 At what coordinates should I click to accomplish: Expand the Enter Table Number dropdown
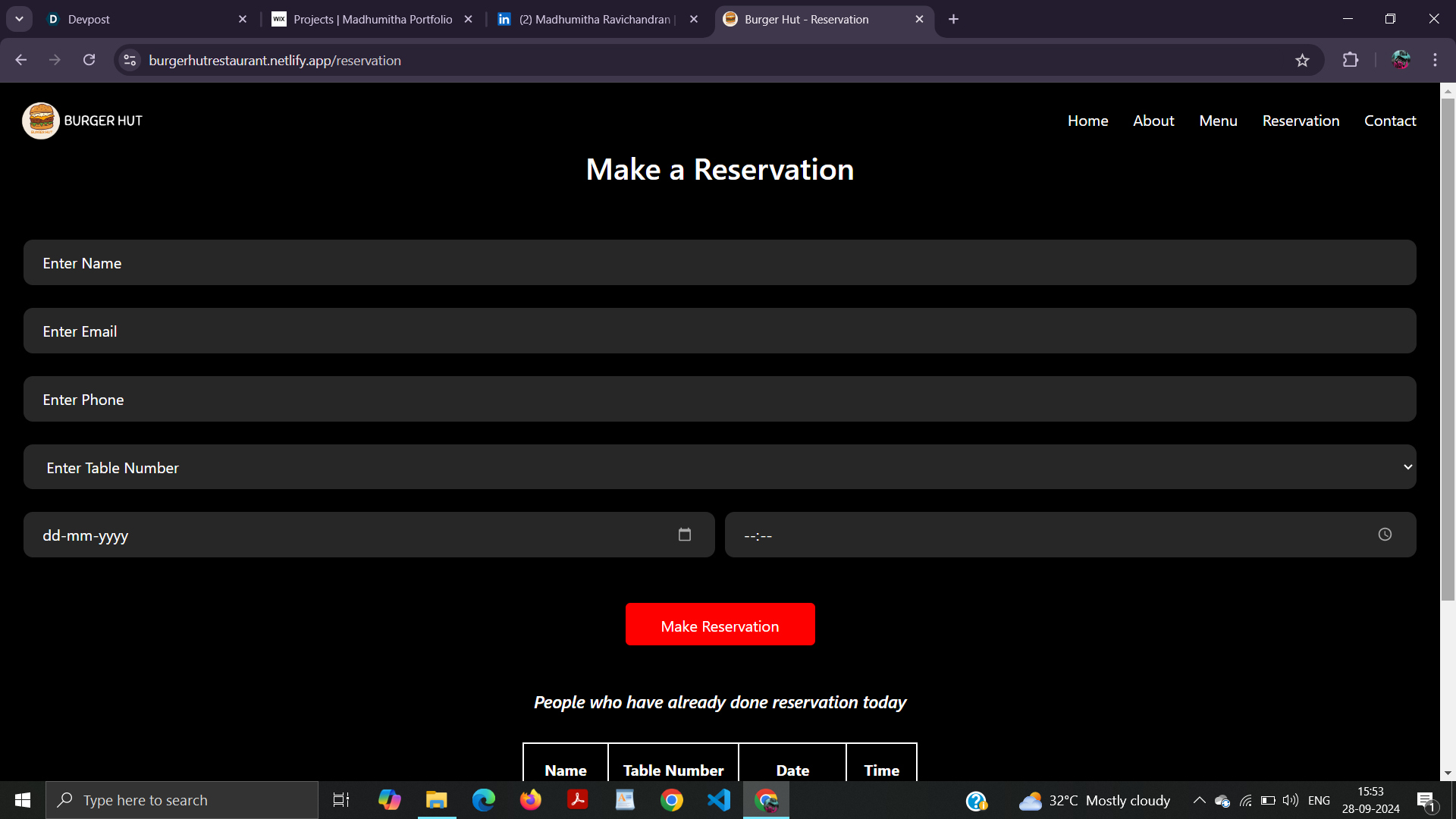click(x=719, y=467)
